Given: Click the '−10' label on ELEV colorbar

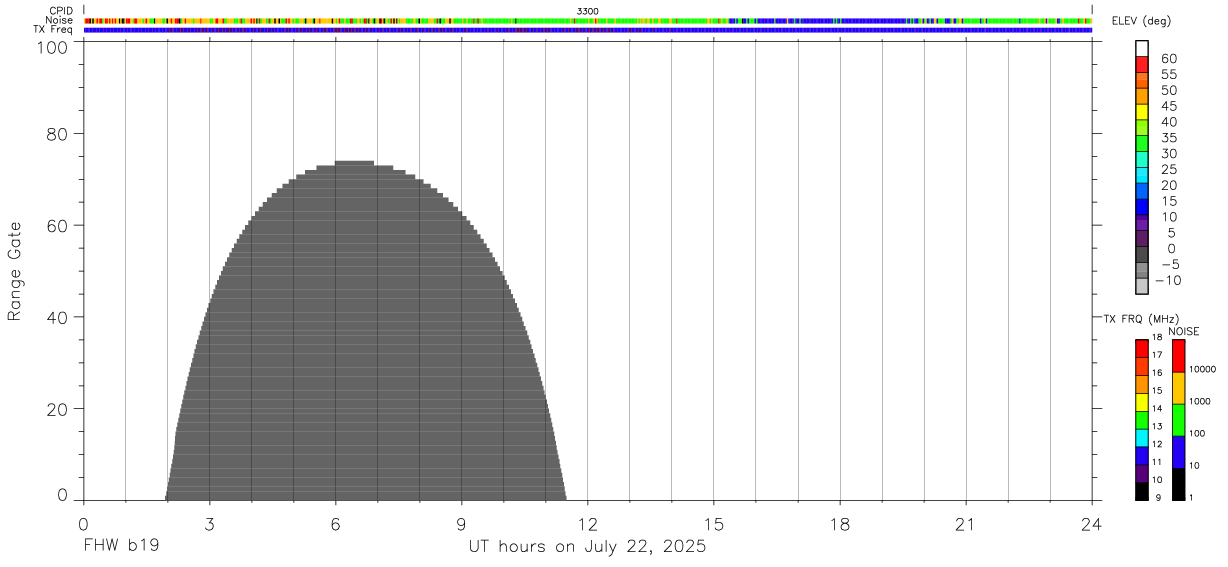Looking at the screenshot, I should (x=1167, y=281).
